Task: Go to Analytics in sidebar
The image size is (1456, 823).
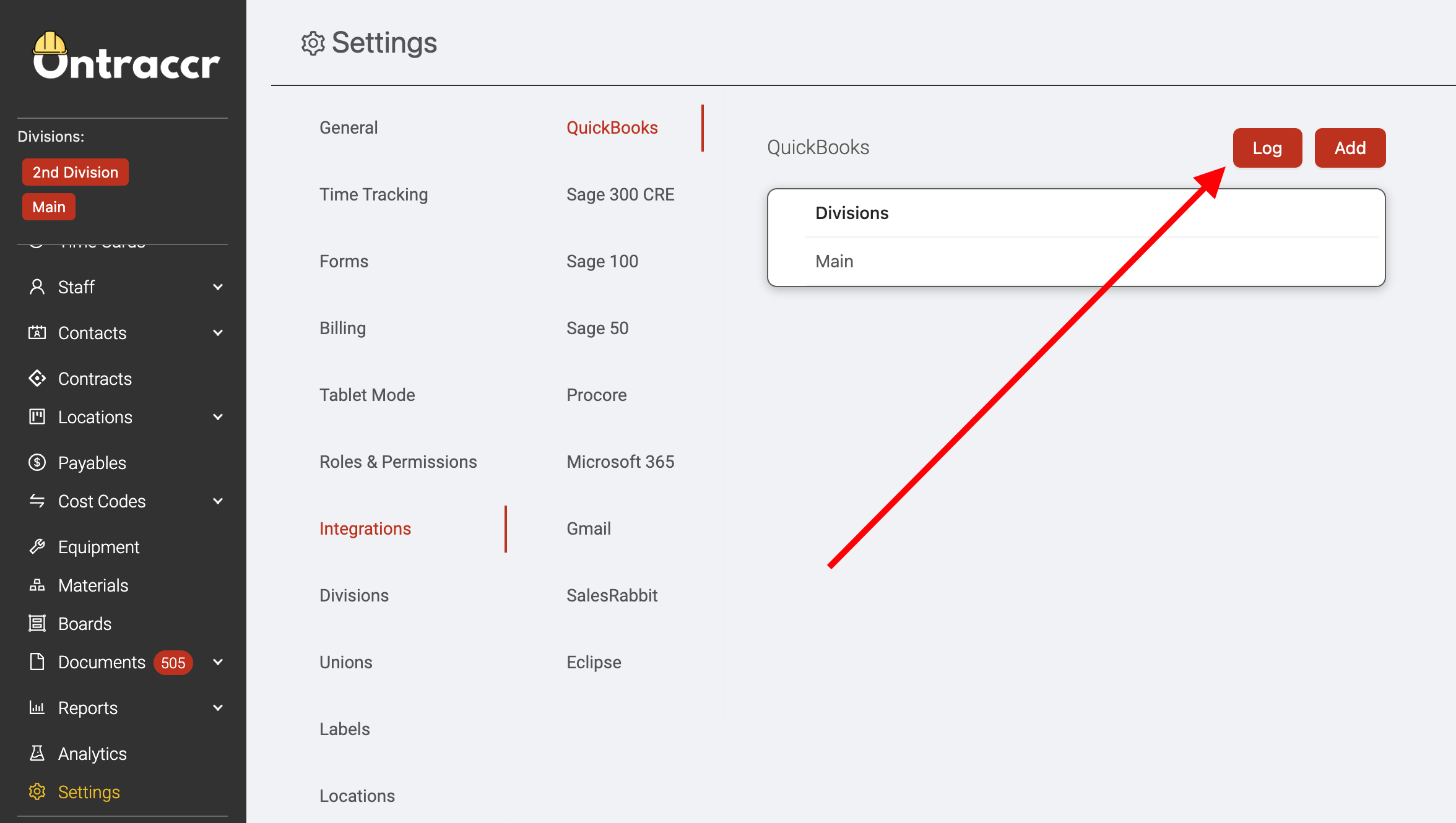Action: [x=92, y=753]
